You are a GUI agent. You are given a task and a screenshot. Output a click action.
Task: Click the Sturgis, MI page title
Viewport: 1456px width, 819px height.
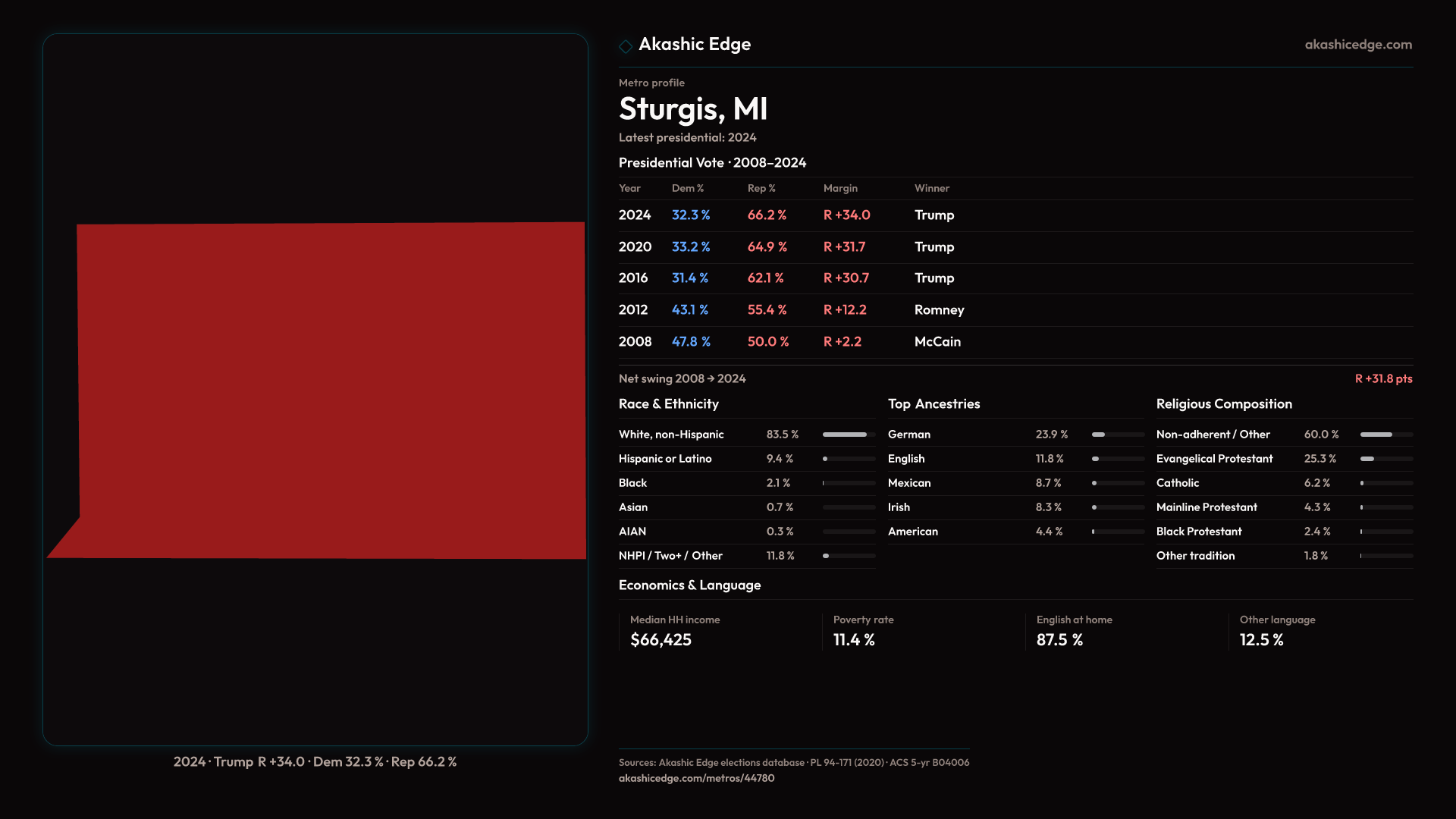point(692,109)
